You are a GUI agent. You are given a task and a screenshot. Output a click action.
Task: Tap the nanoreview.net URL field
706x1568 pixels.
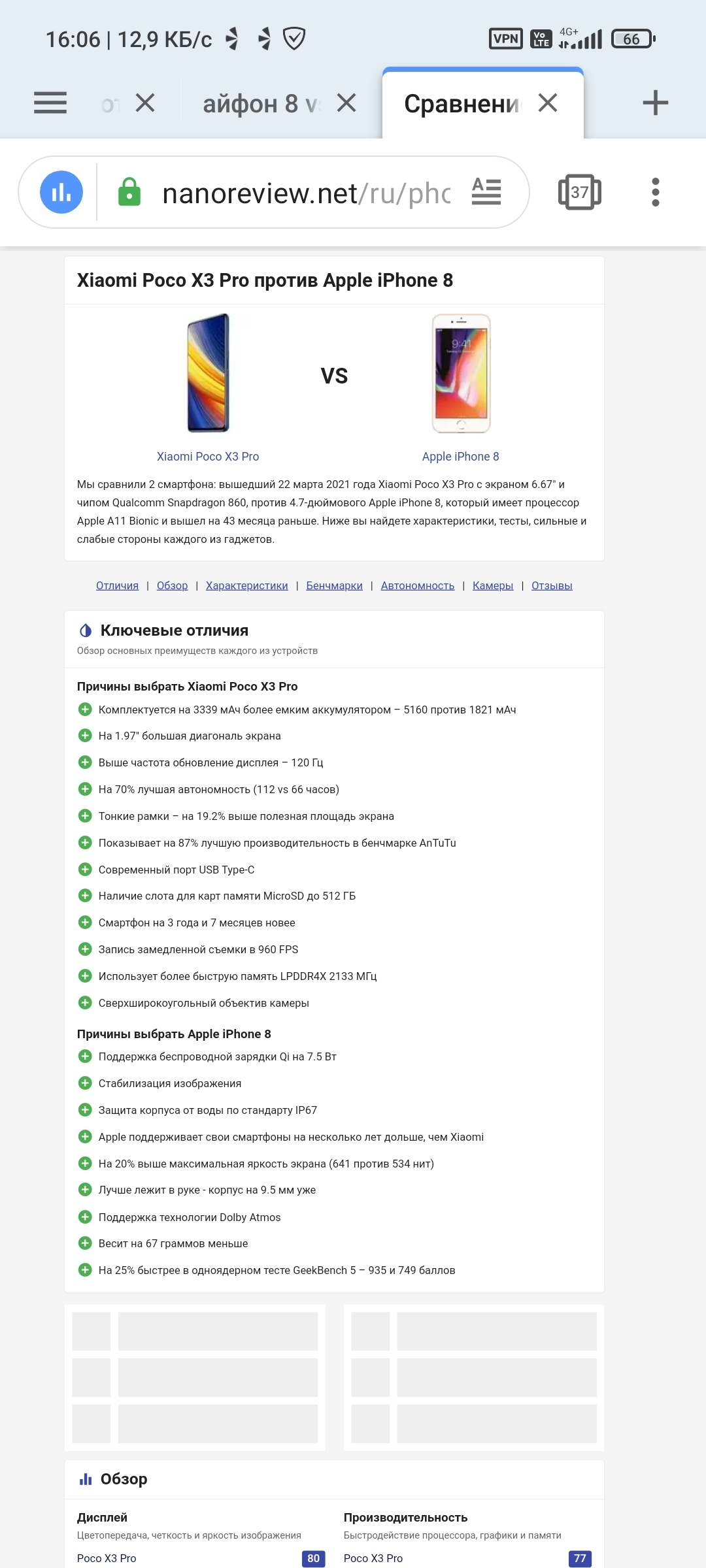click(x=306, y=193)
